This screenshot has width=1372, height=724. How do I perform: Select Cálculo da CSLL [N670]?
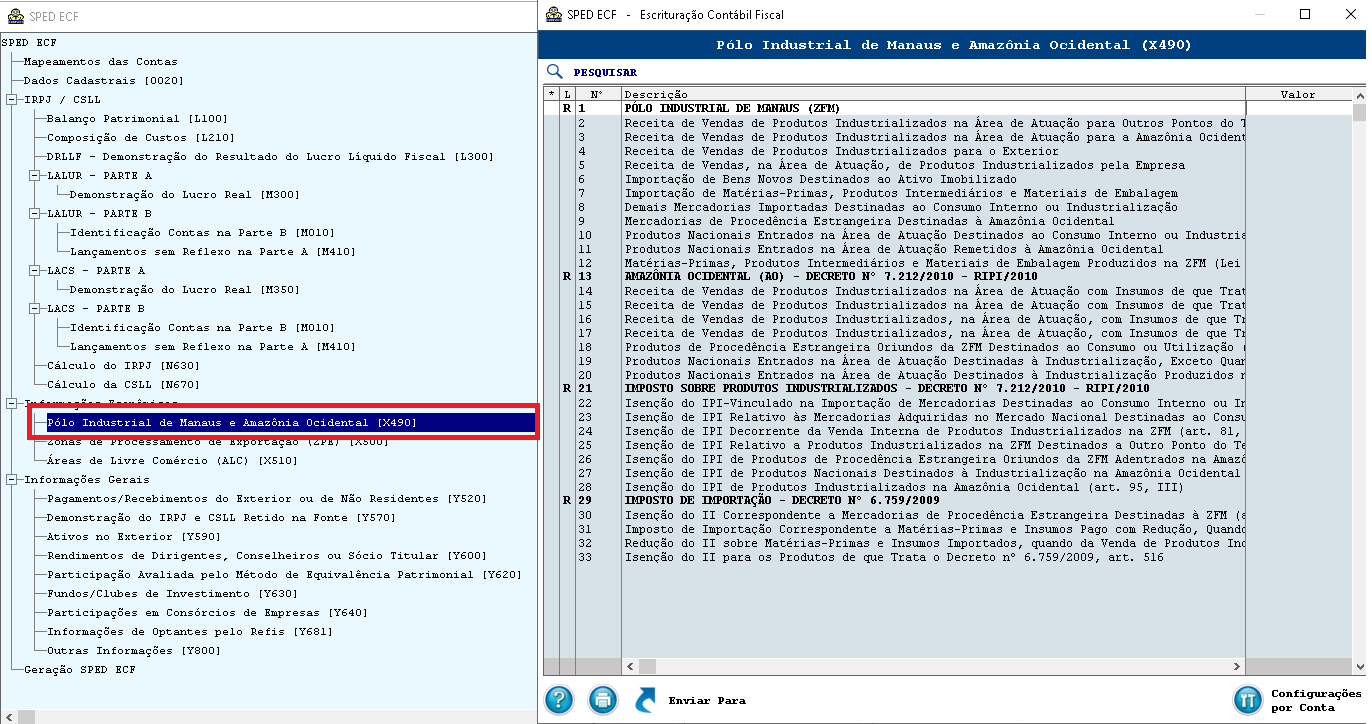coord(123,384)
